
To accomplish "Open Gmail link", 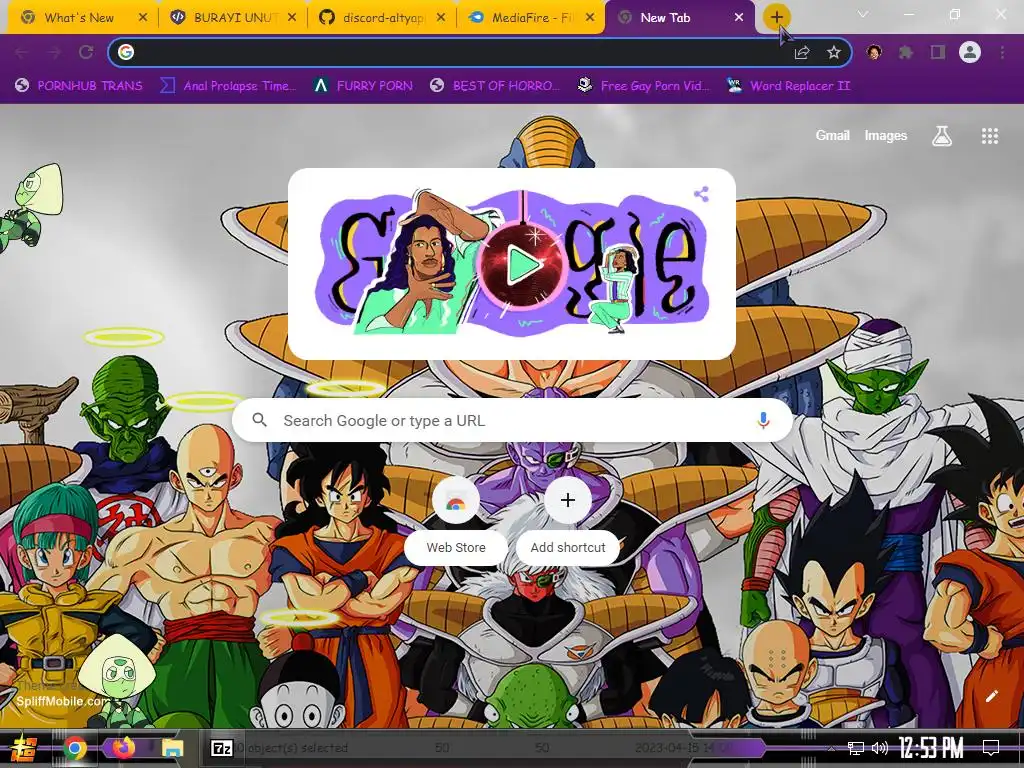I will pyautogui.click(x=833, y=136).
